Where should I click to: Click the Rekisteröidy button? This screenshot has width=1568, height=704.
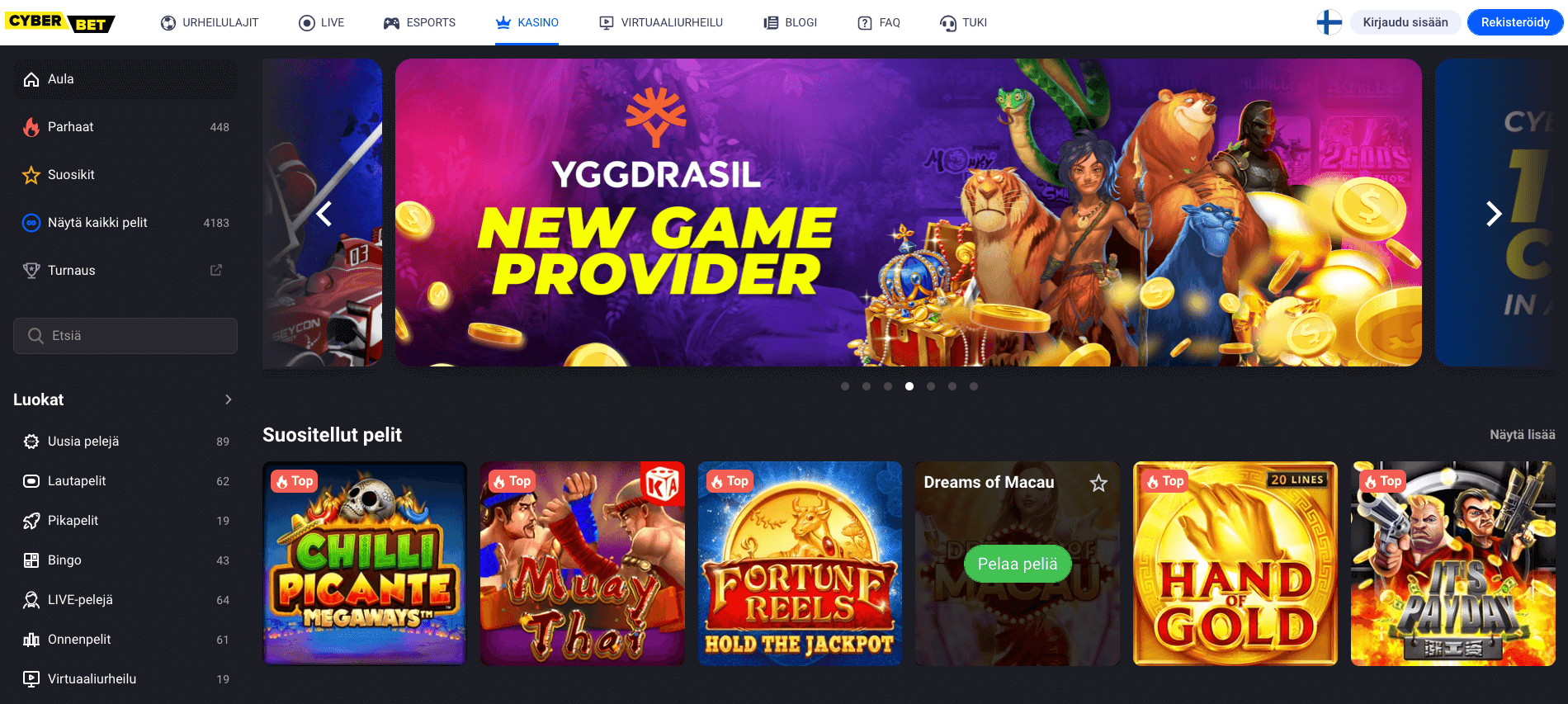tap(1515, 22)
